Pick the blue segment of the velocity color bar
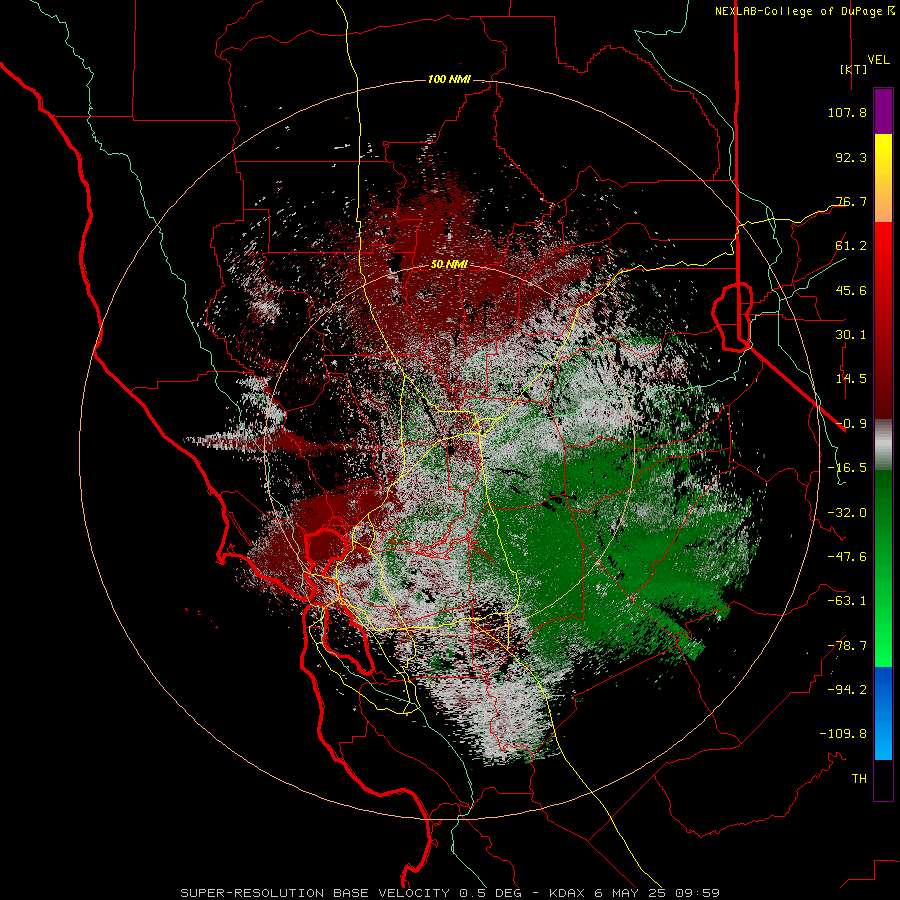This screenshot has width=900, height=900. (x=883, y=713)
